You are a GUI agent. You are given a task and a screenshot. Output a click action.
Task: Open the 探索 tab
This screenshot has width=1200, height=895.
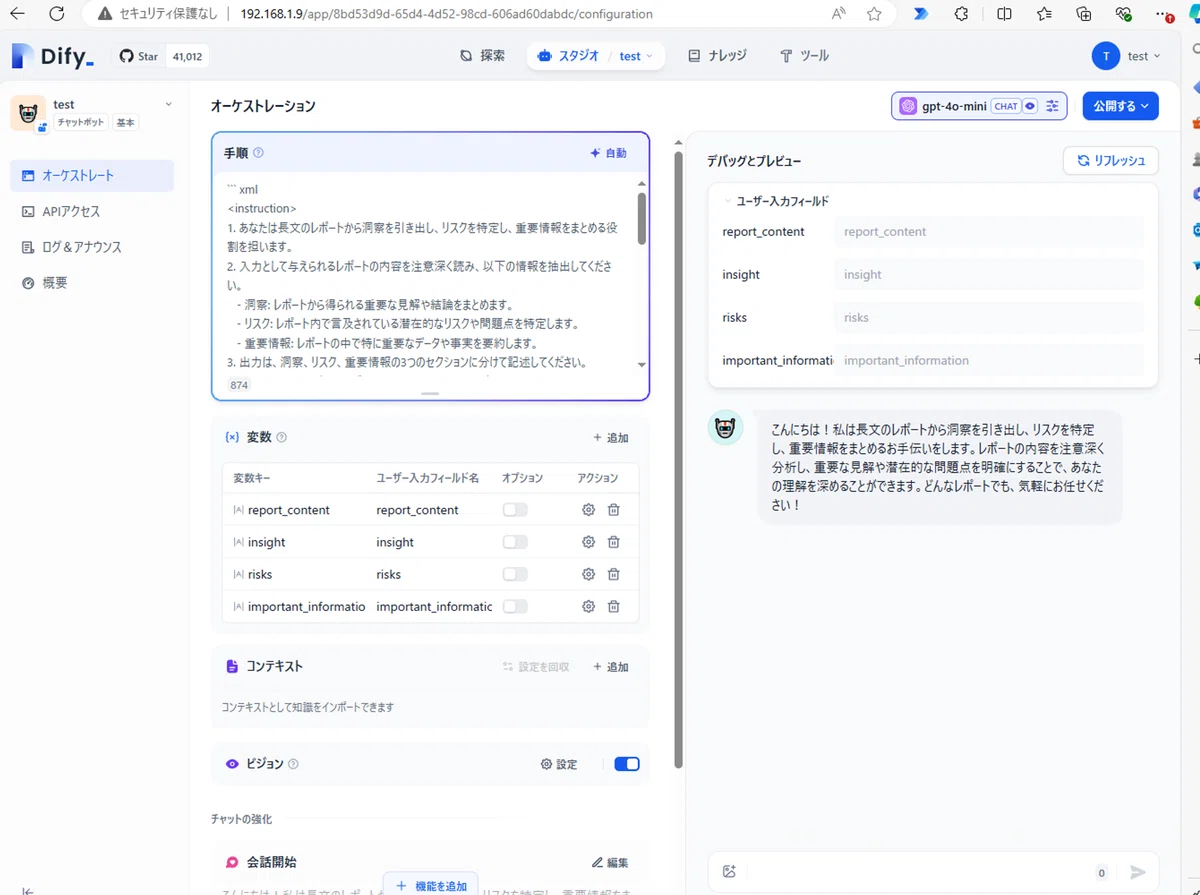tap(482, 56)
